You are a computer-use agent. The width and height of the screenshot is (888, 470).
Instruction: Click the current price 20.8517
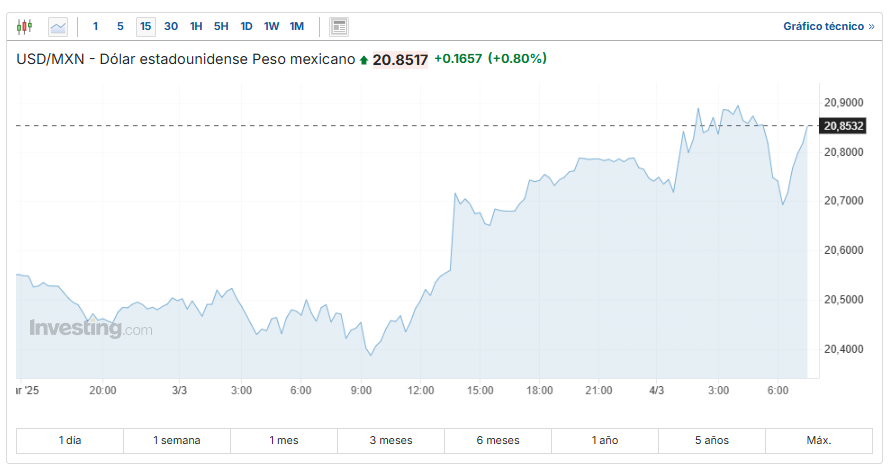coord(400,59)
